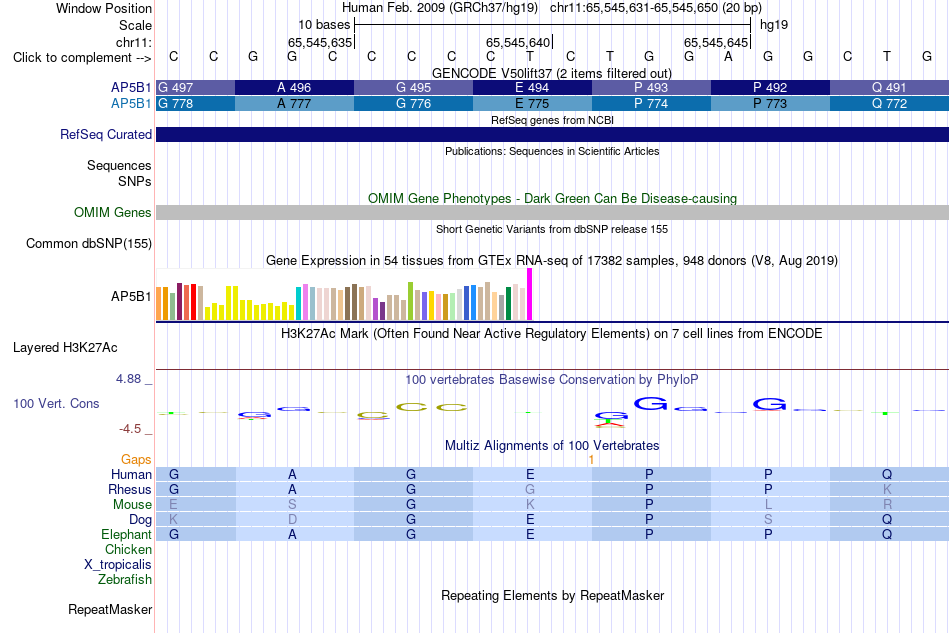Click the 'Click to complement -->' label
This screenshot has width=950, height=633.
[x=82, y=58]
